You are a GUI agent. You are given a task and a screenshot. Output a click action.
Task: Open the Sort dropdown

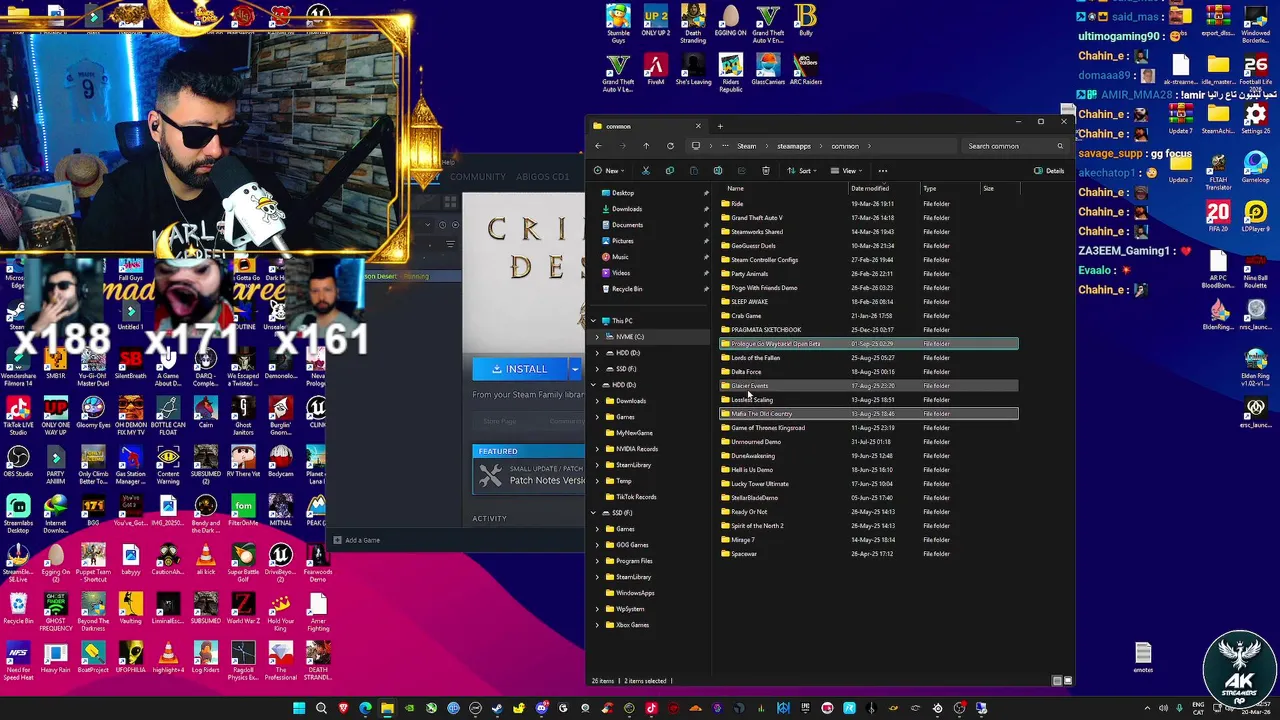pyautogui.click(x=801, y=171)
